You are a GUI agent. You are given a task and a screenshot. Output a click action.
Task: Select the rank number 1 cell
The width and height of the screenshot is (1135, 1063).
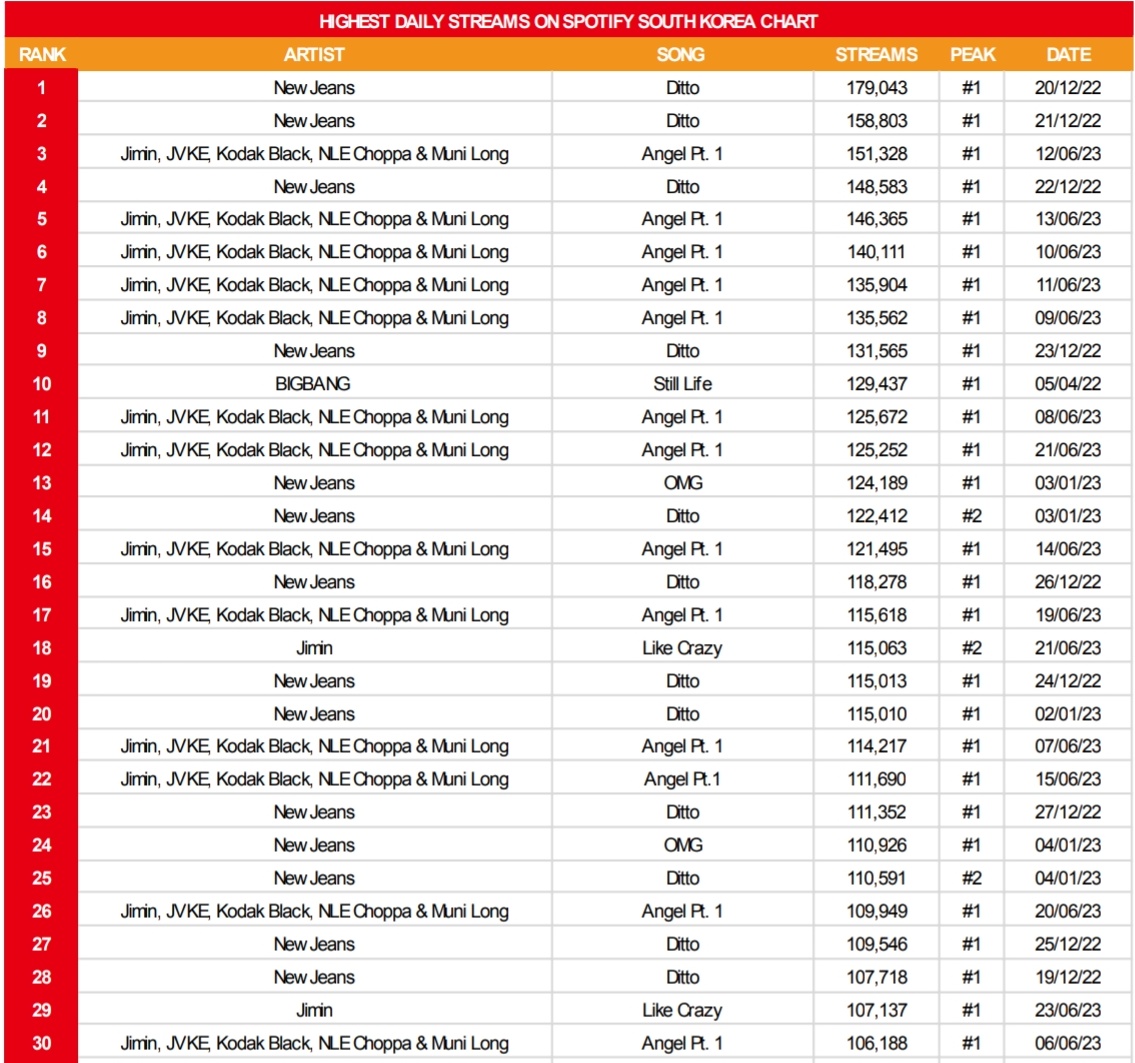point(41,88)
